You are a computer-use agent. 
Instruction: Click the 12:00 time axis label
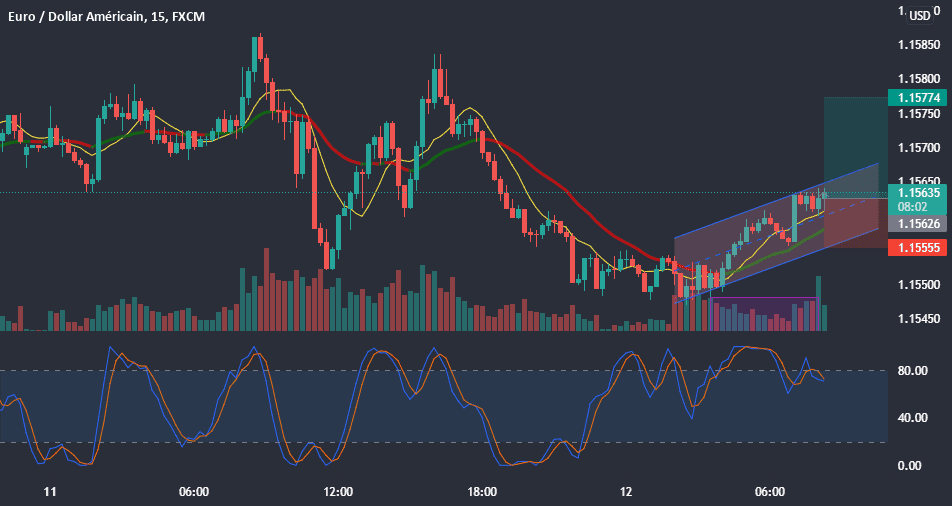coord(338,491)
